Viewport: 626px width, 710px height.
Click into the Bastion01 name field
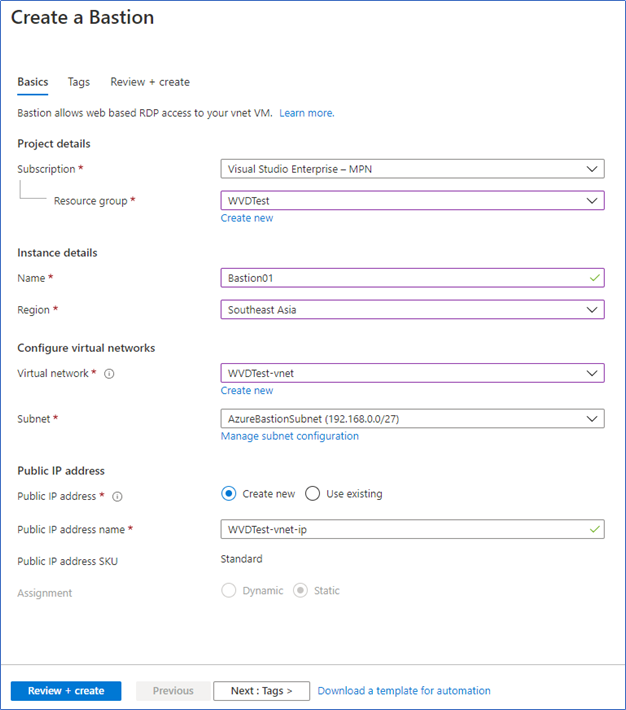[412, 278]
